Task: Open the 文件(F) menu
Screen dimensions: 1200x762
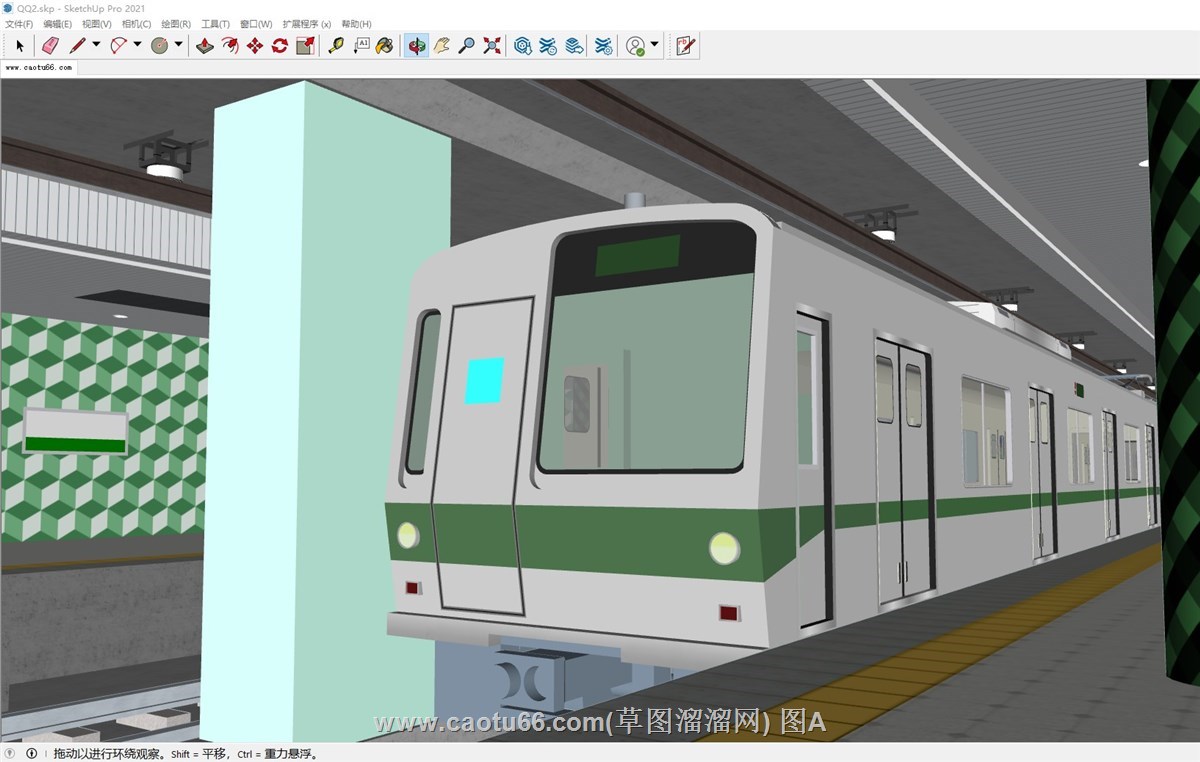Action: pos(19,24)
